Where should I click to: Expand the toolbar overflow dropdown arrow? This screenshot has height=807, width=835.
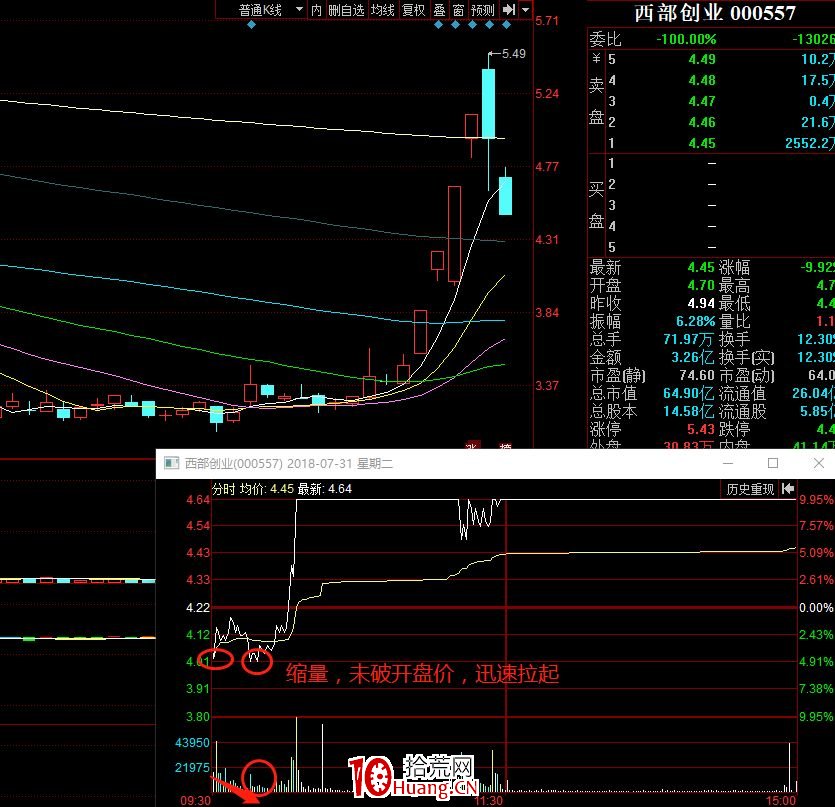[x=526, y=10]
